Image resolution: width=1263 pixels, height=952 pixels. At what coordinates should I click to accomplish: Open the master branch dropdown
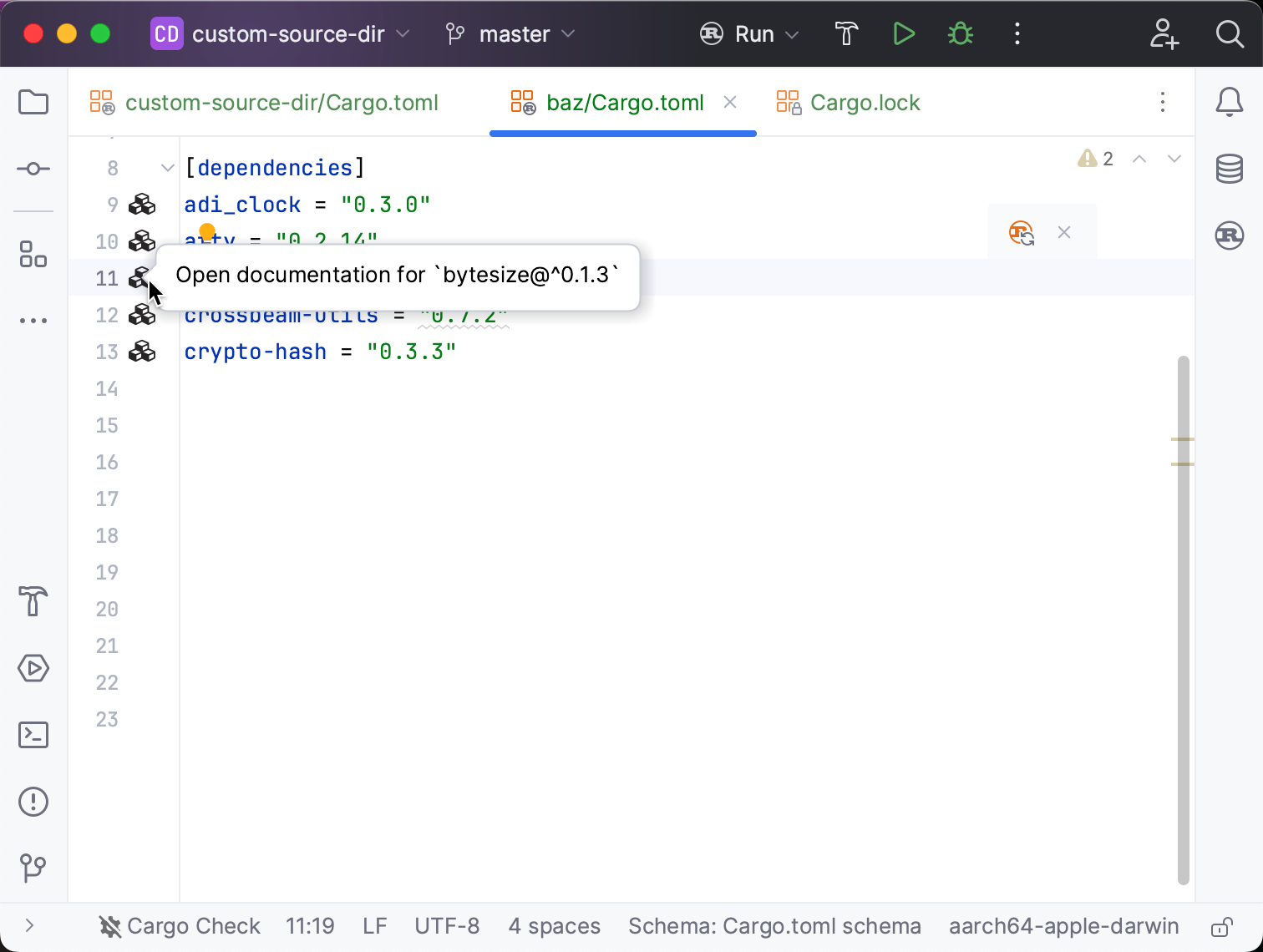click(x=510, y=33)
